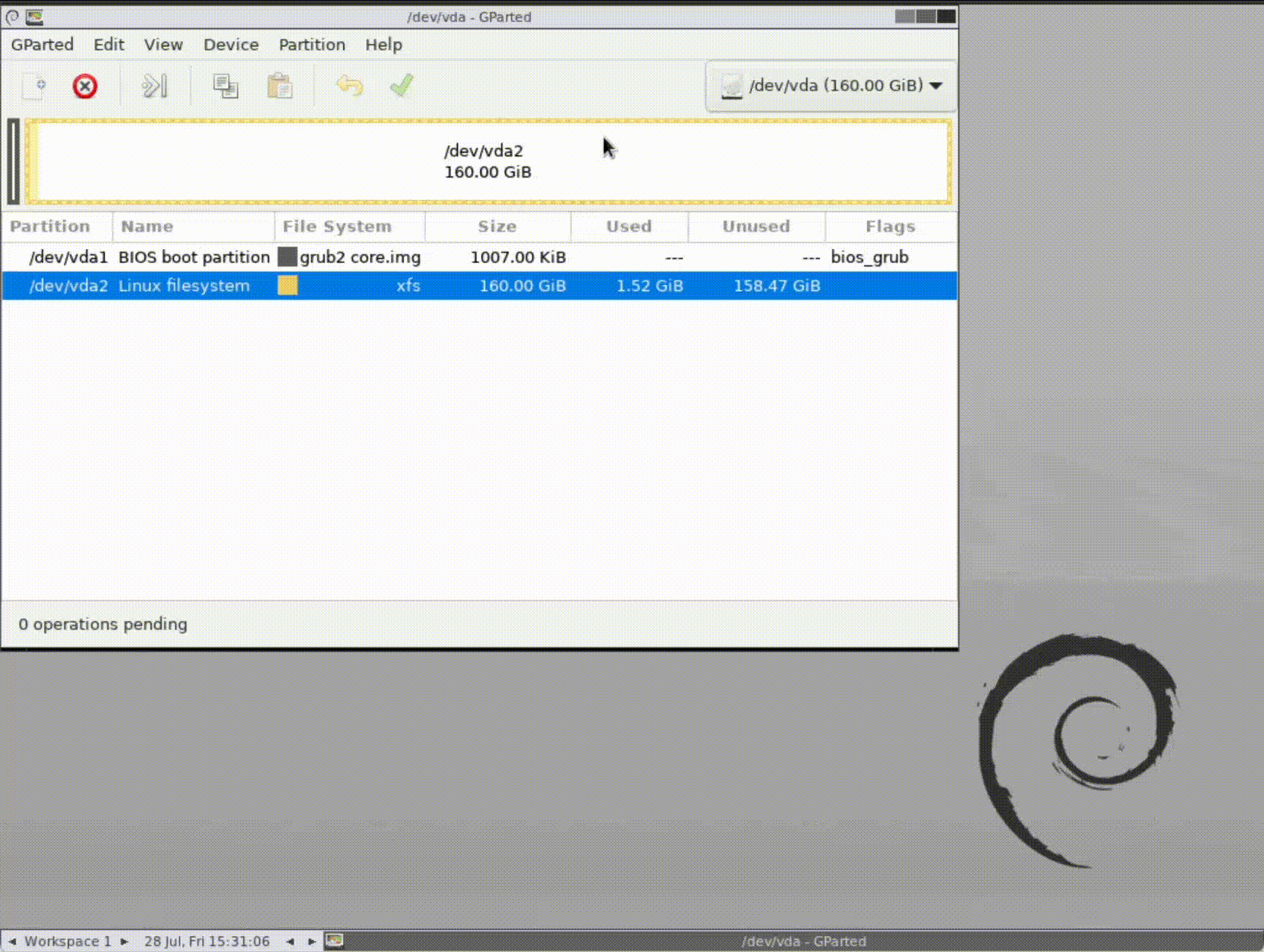Click the round window menu icon in titlebar

click(x=12, y=17)
